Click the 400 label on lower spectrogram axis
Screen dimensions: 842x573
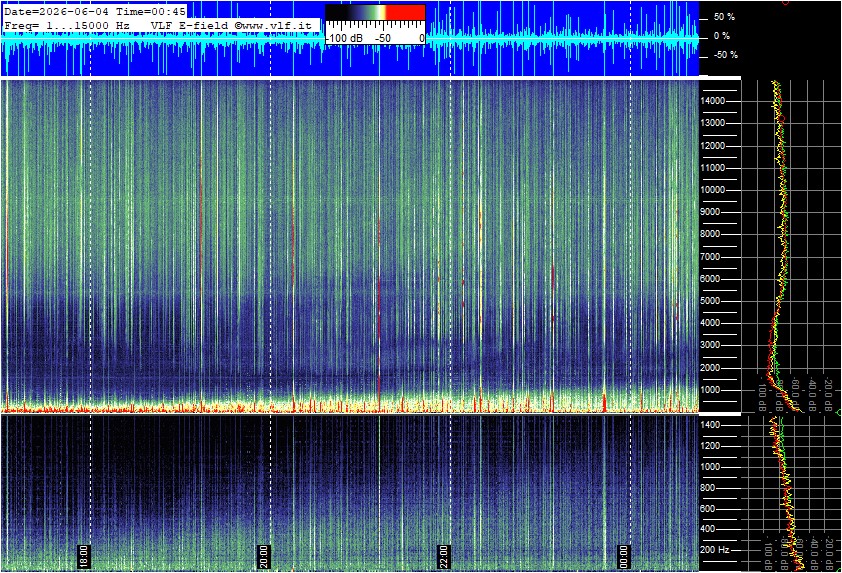pyautogui.click(x=708, y=530)
